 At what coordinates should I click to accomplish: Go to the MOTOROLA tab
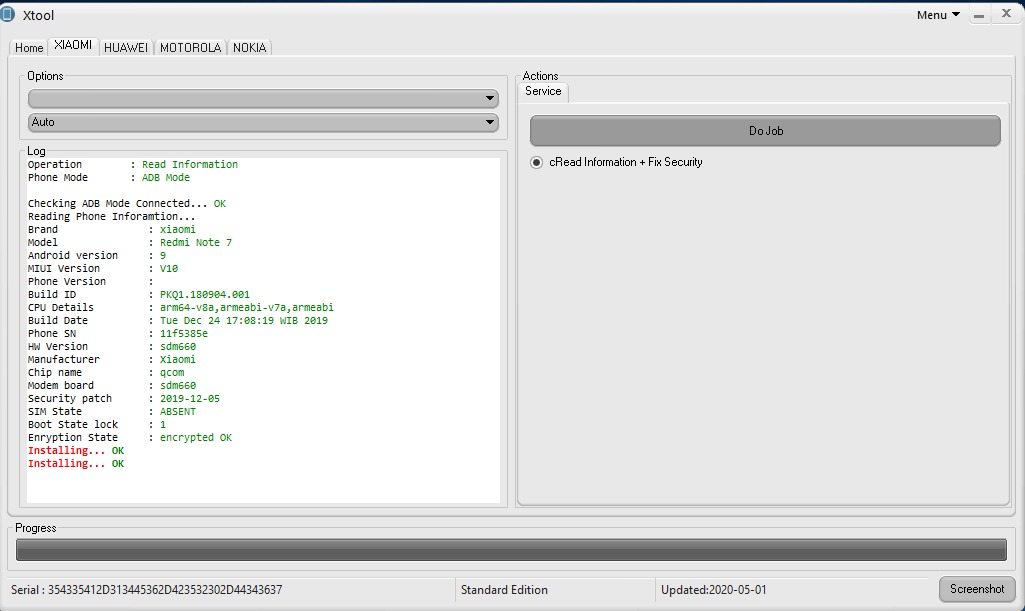pos(190,48)
